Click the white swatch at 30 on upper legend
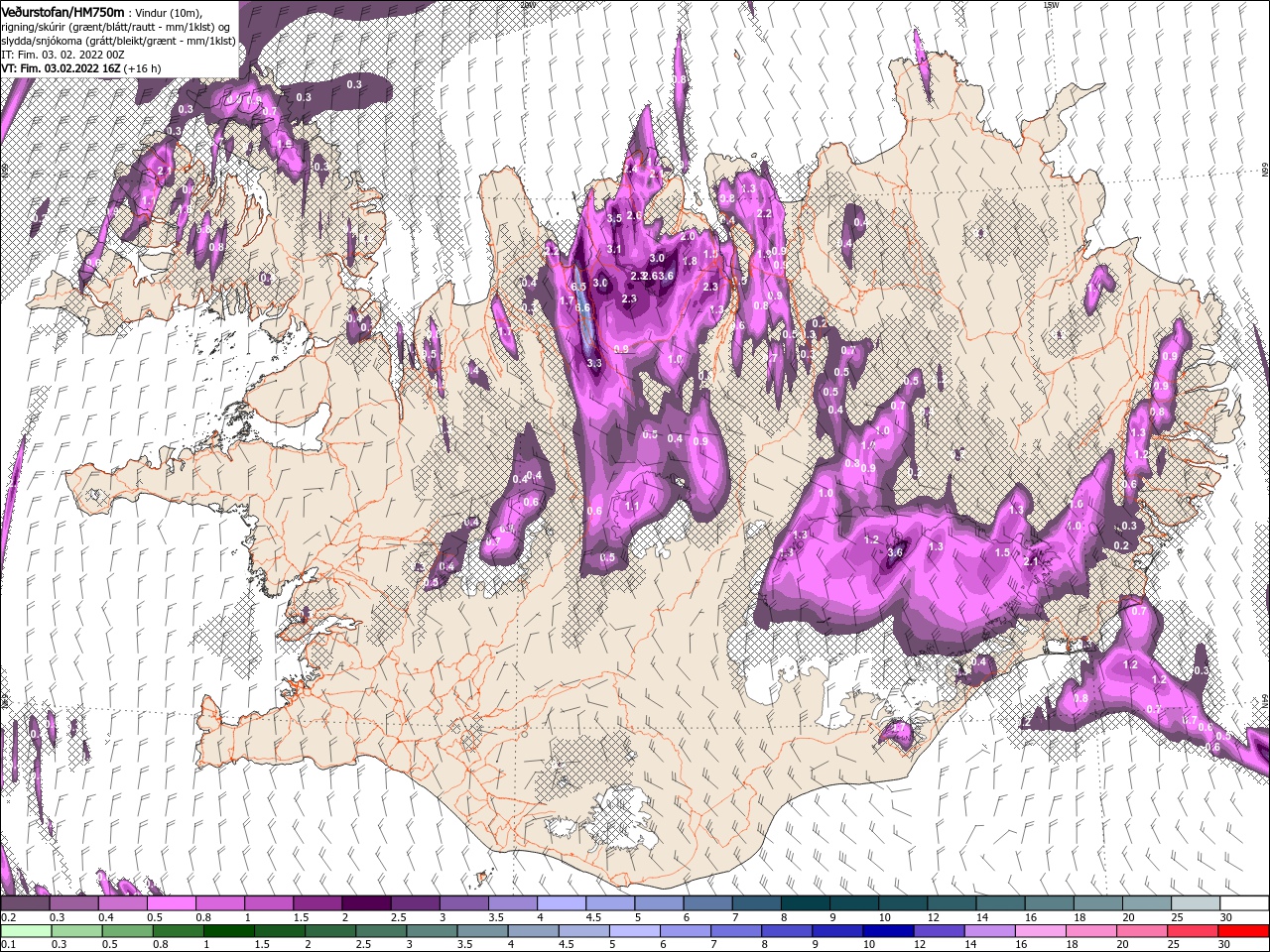Viewport: 1270px width, 952px height. tap(1242, 903)
